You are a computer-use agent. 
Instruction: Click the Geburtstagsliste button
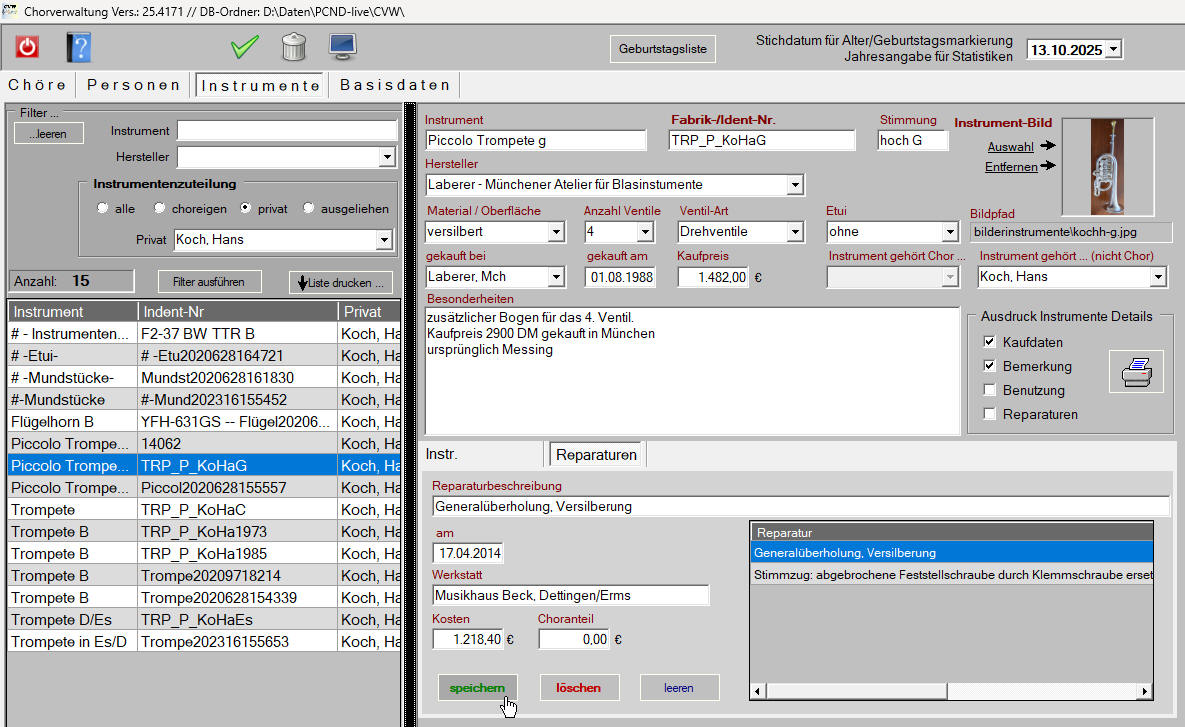click(662, 49)
